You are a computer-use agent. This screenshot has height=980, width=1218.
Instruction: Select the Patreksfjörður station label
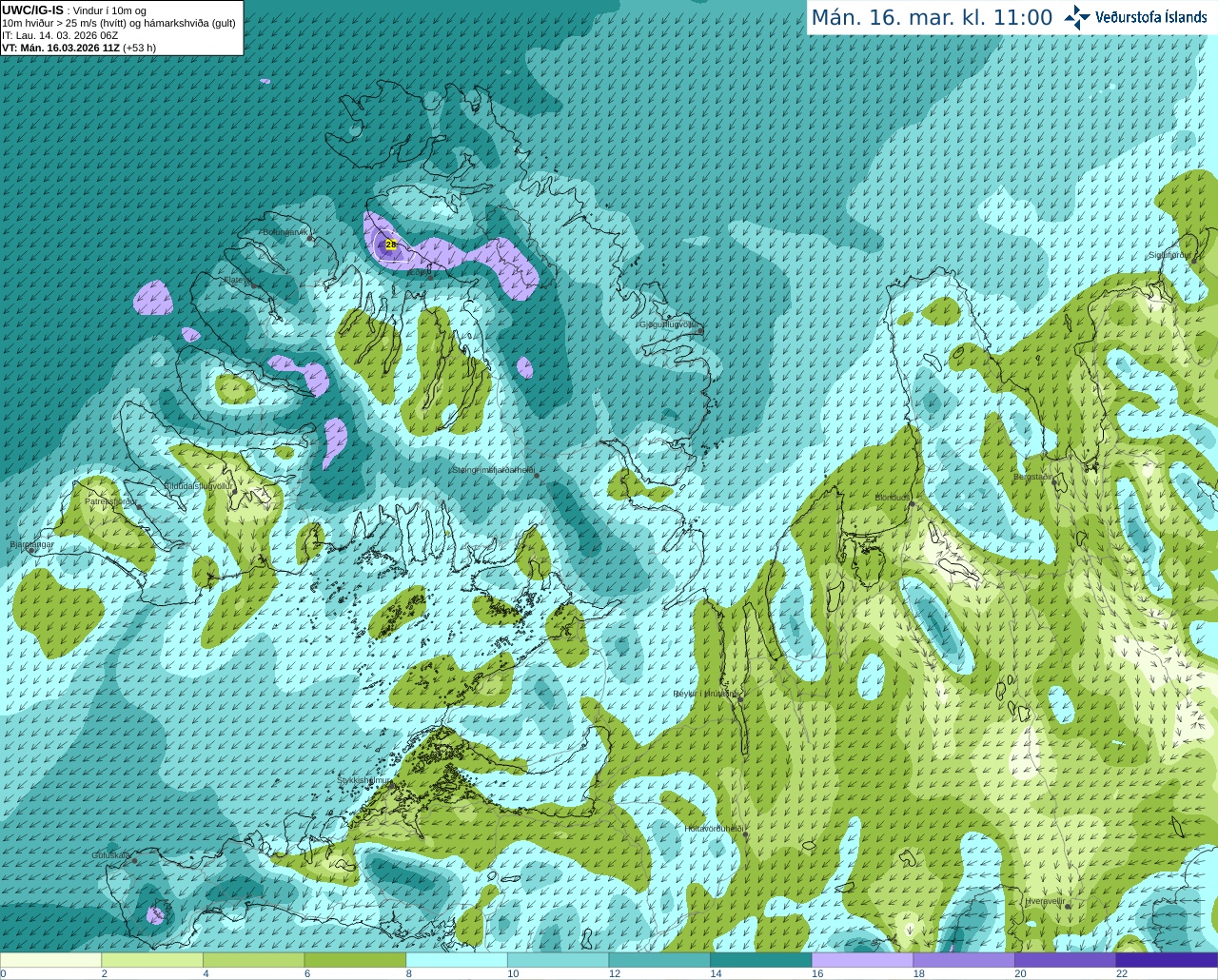point(111,501)
